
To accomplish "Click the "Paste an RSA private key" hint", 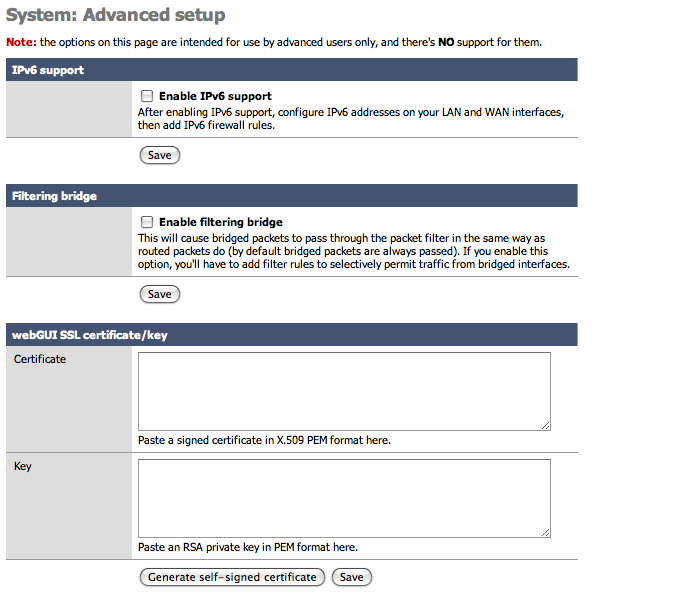I will point(247,547).
